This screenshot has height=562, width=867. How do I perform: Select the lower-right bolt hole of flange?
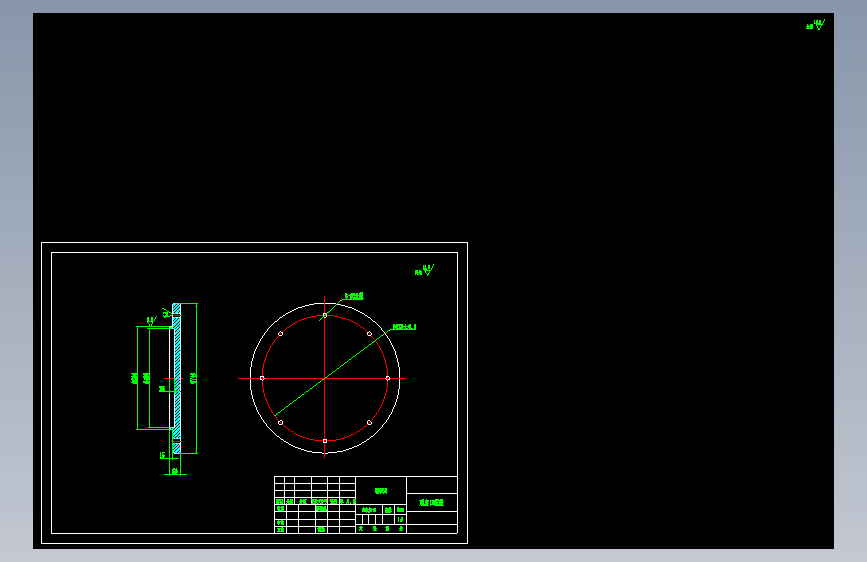[369, 423]
